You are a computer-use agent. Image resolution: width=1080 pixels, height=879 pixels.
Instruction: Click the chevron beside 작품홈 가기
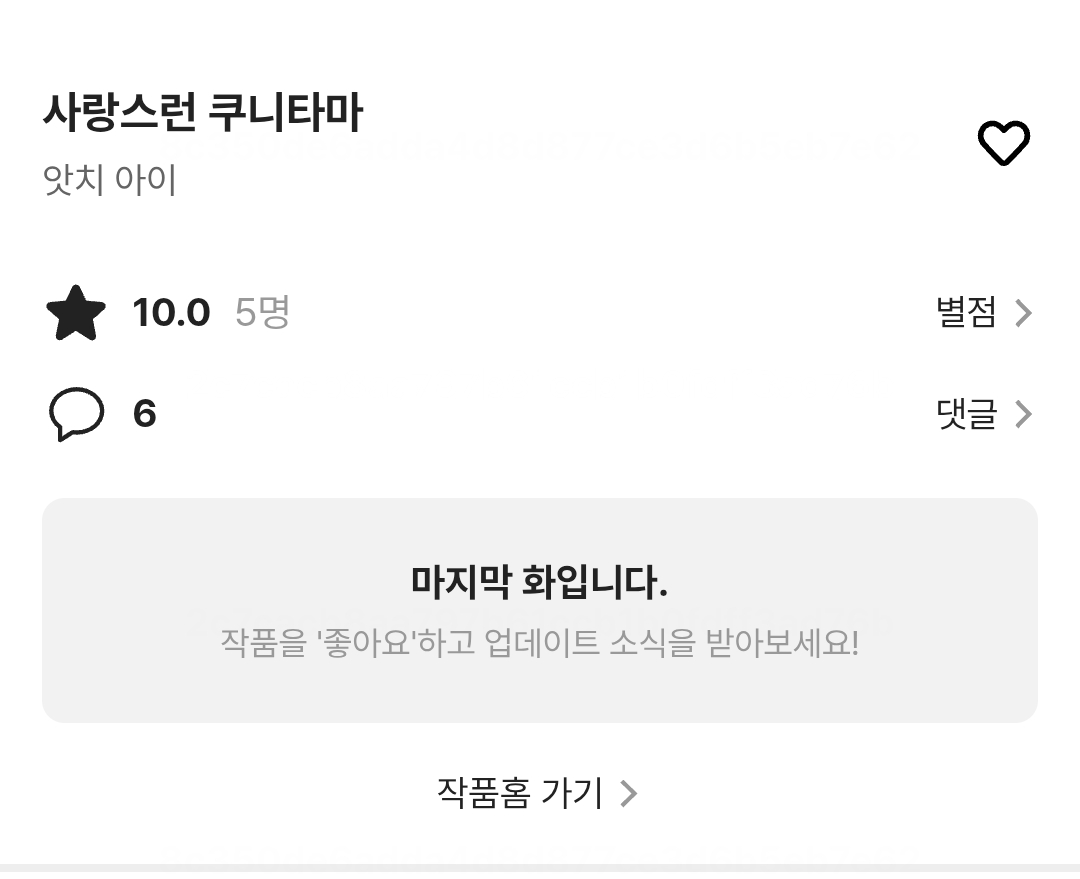(629, 794)
